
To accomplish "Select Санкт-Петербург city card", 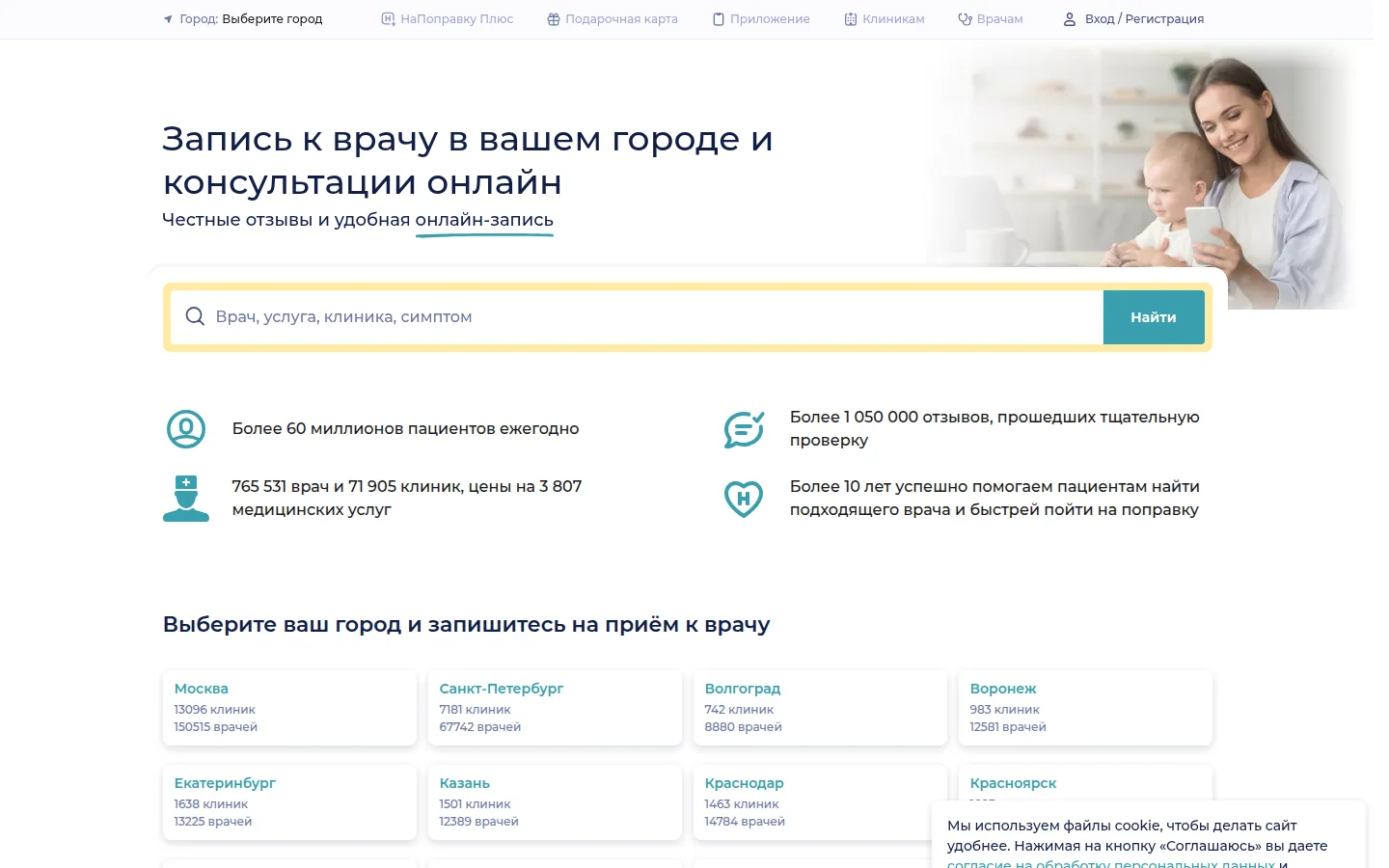I will point(555,708).
